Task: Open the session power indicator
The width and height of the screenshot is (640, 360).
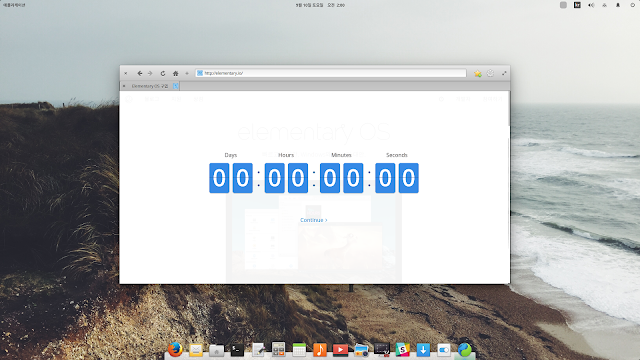Action: click(x=633, y=5)
